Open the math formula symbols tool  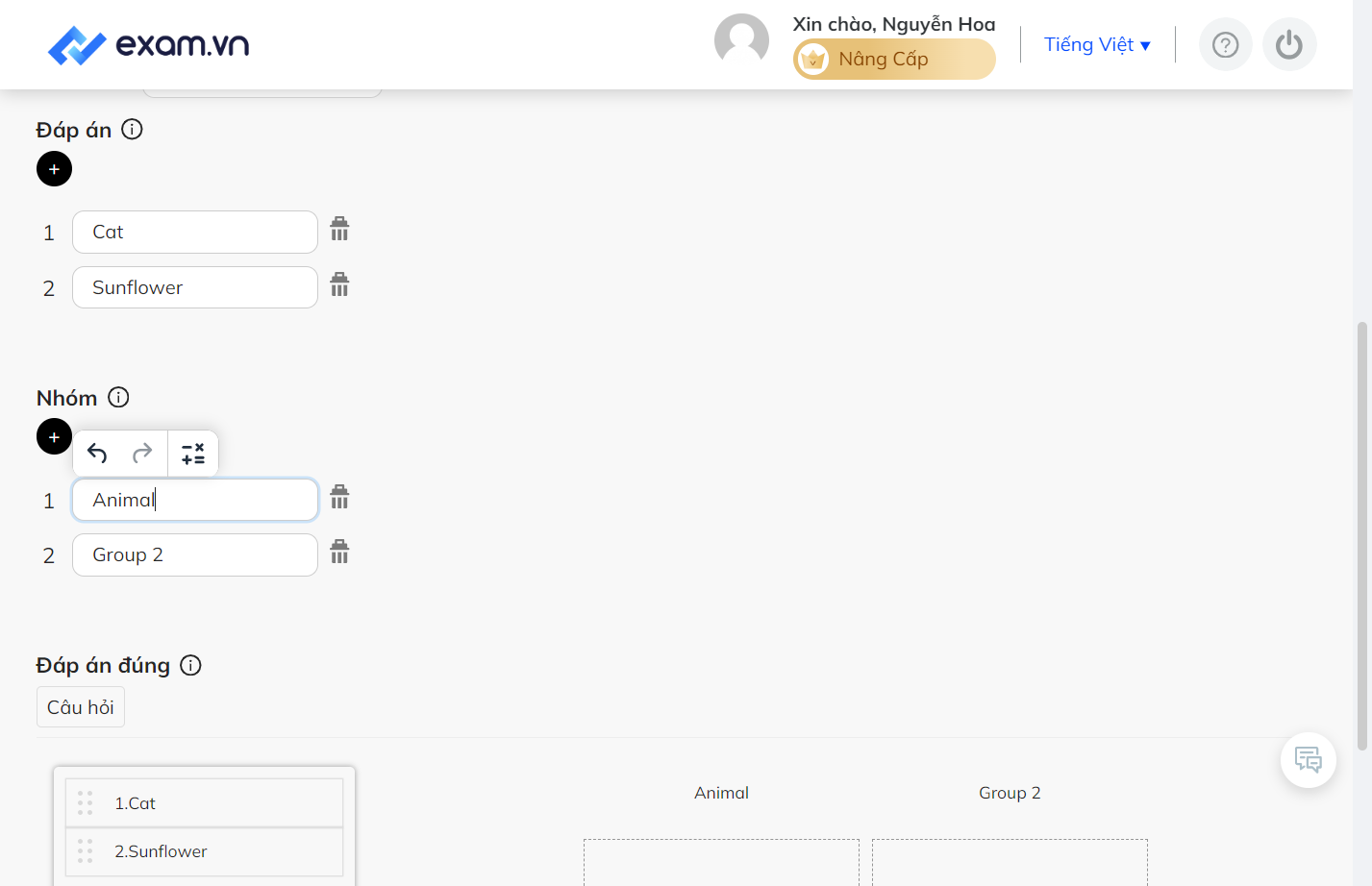193,454
